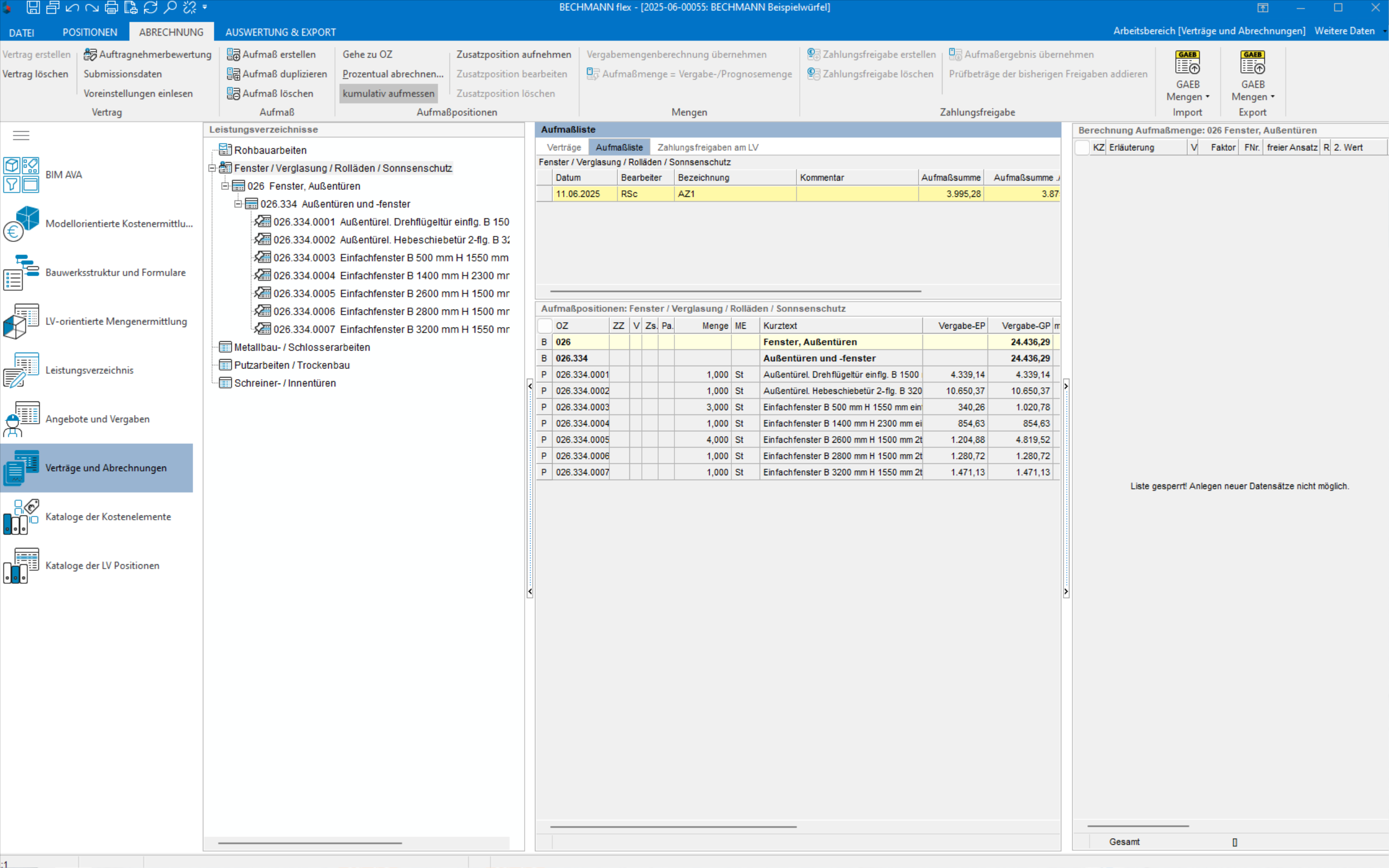Select tree item 026.334.0003 Einfachfenster B 500

(x=391, y=258)
